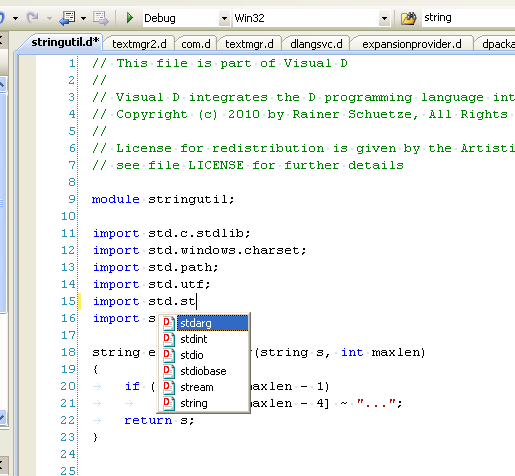The width and height of the screenshot is (515, 476).
Task: Open the expansionprovider.d tab
Action: click(412, 44)
